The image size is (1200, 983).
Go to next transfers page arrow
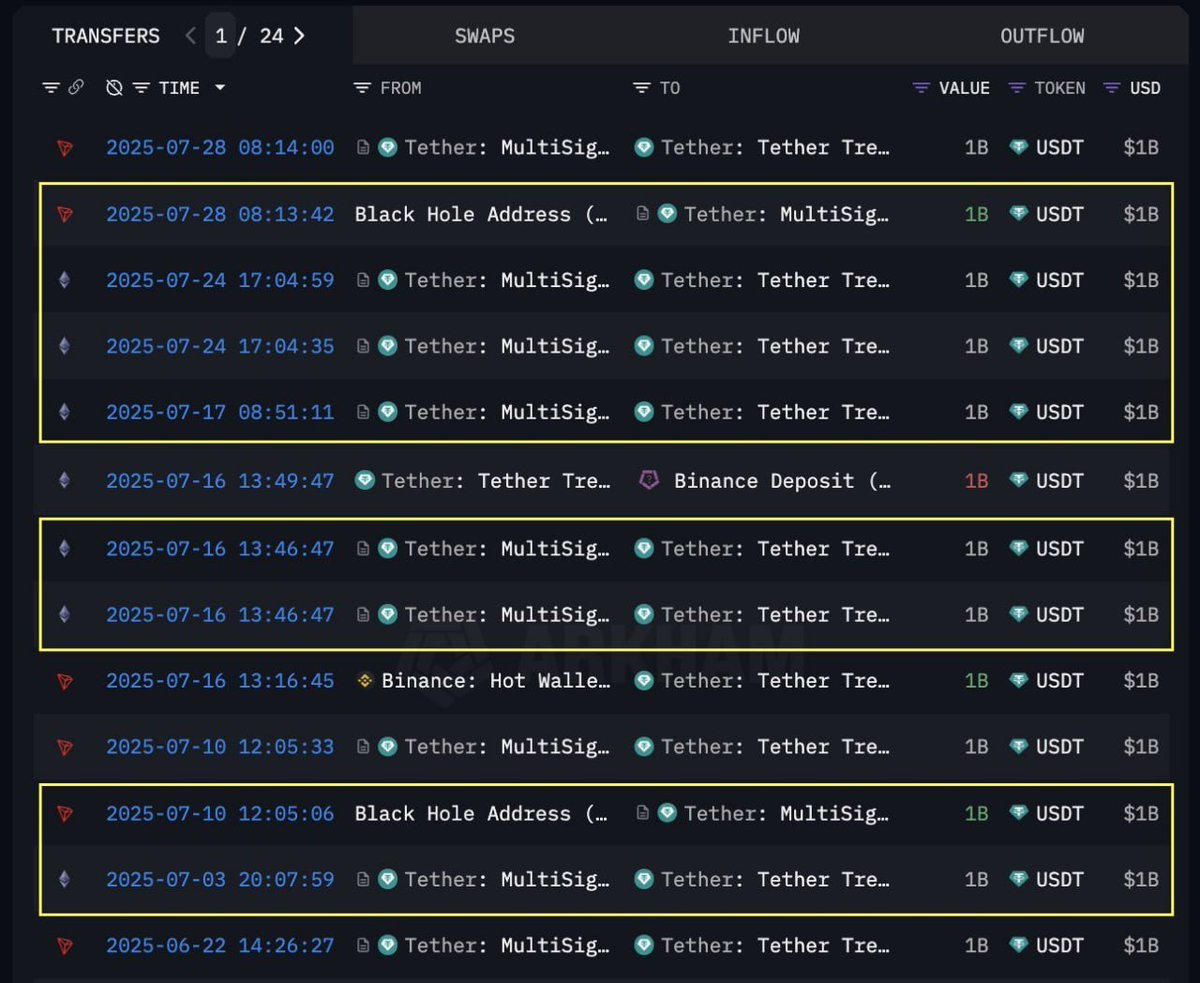(x=299, y=36)
